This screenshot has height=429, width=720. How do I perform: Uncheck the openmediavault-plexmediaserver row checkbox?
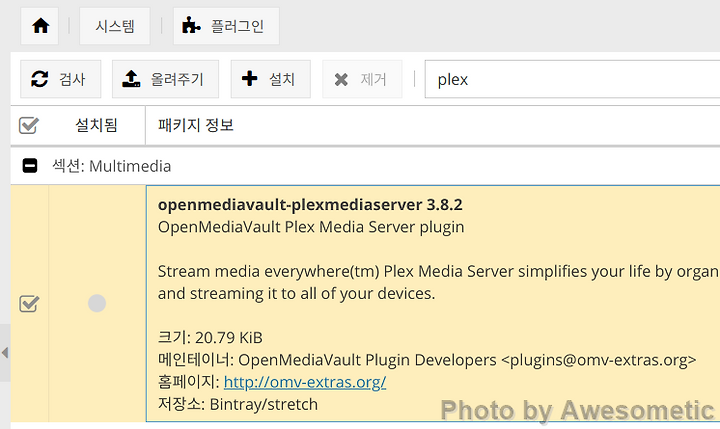click(x=28, y=304)
